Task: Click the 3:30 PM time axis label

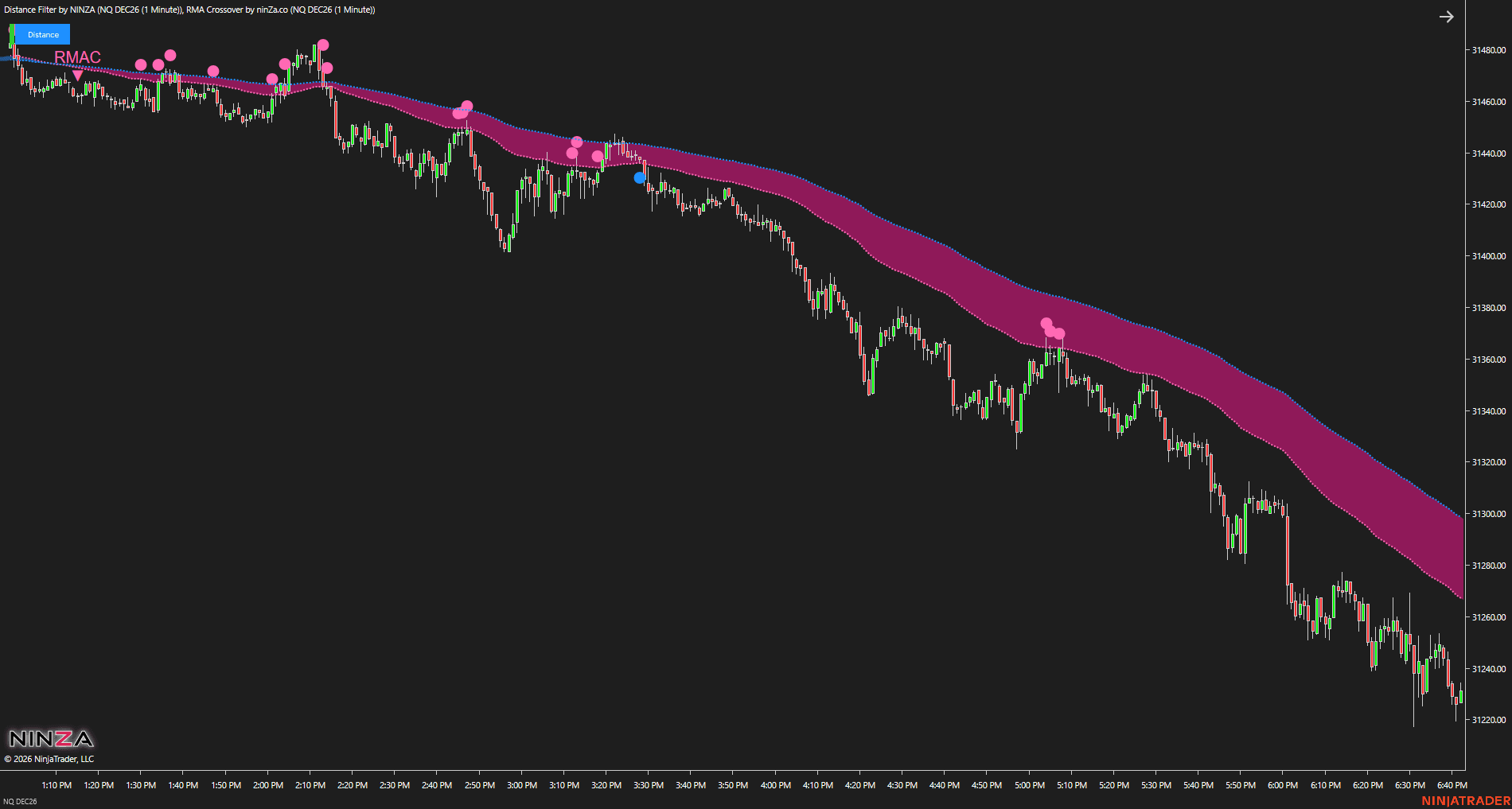Action: pos(649,785)
